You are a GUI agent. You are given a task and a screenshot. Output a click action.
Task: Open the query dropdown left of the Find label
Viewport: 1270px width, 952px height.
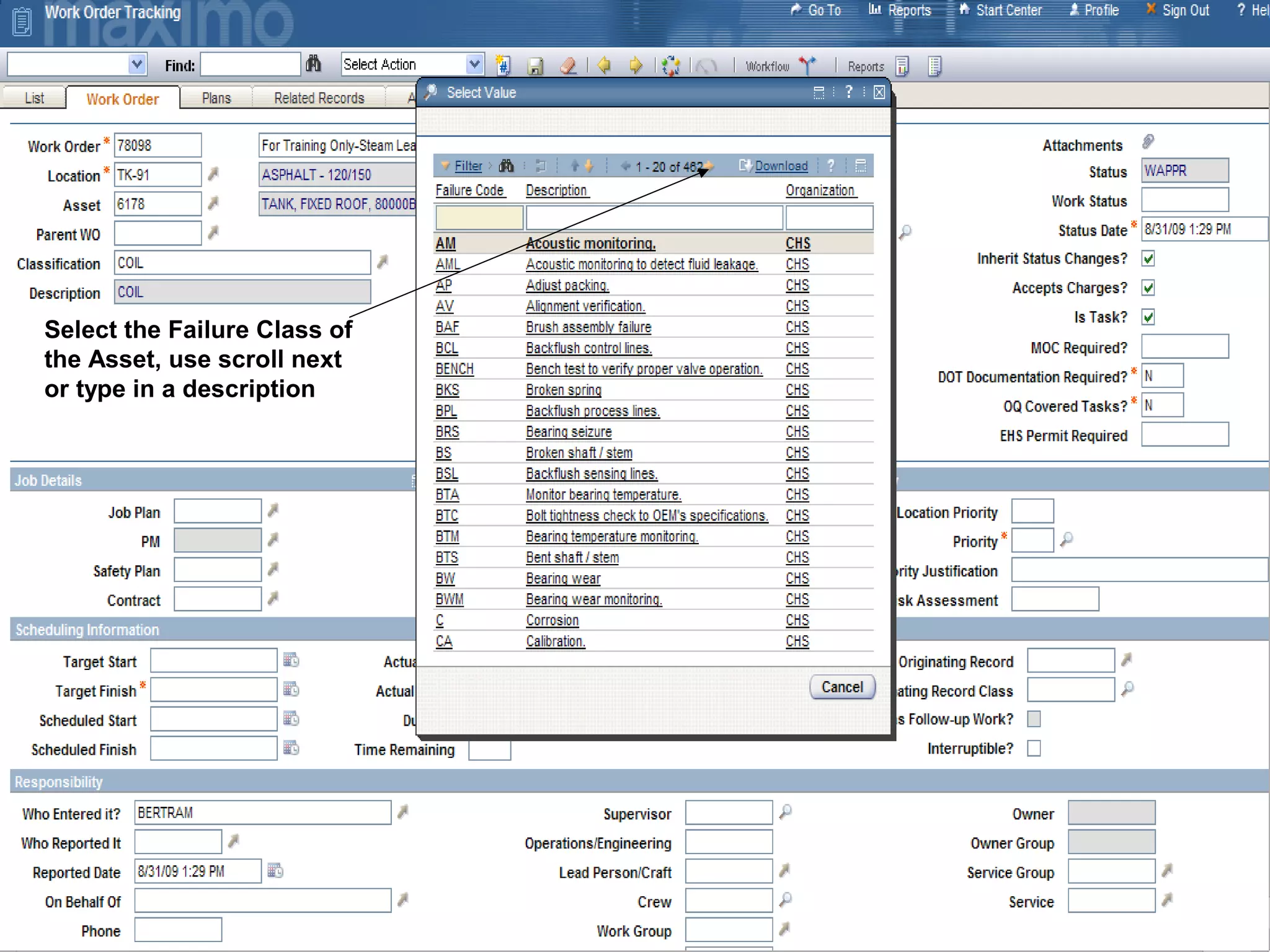(77, 64)
